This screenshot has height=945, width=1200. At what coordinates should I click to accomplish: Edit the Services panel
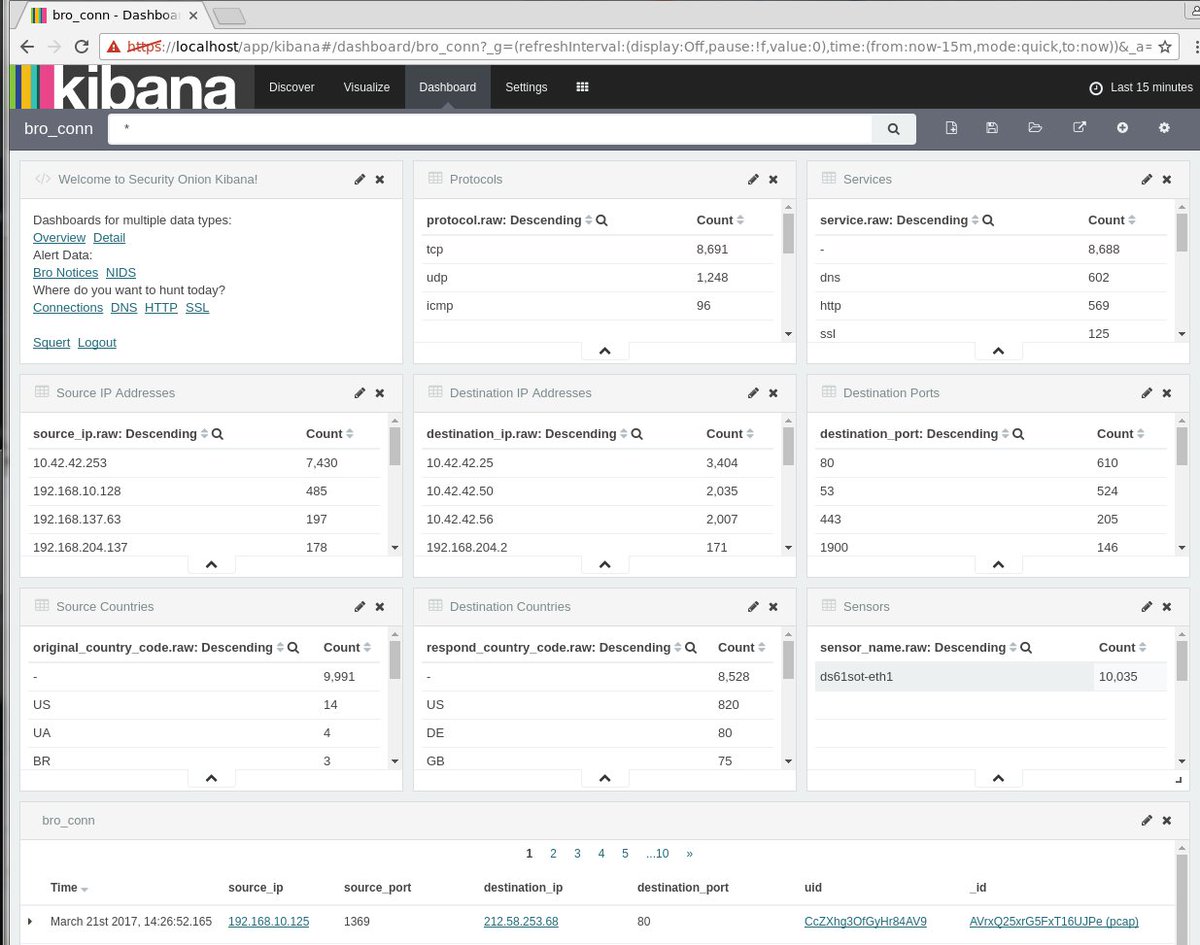pyautogui.click(x=1146, y=179)
